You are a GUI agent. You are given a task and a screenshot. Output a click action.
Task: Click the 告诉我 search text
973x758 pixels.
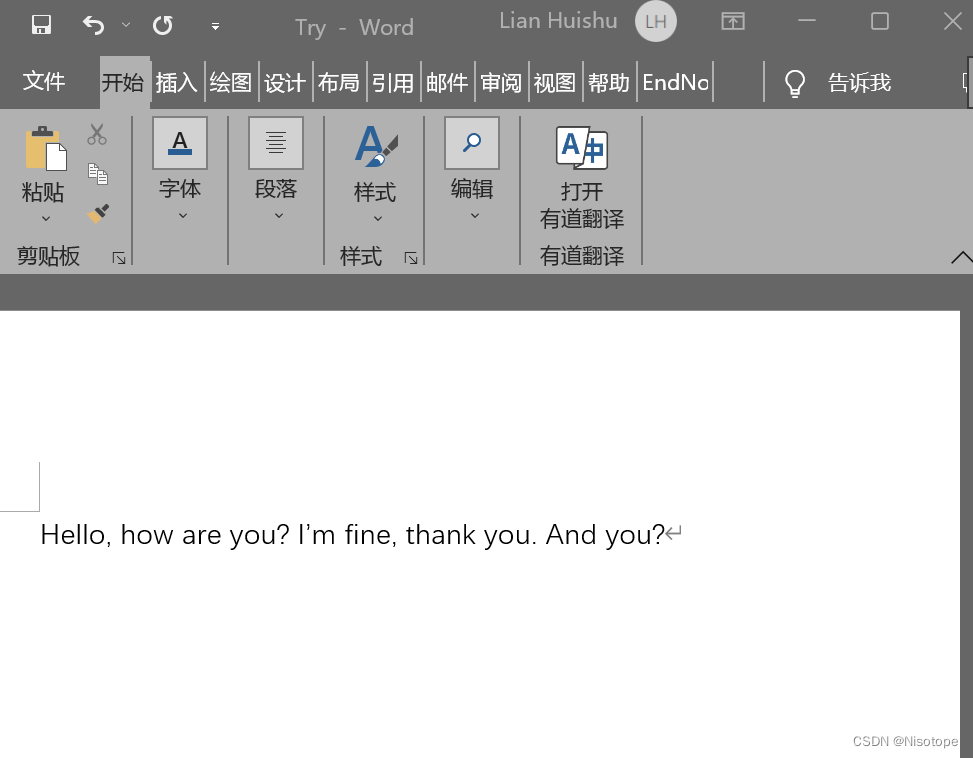point(859,82)
